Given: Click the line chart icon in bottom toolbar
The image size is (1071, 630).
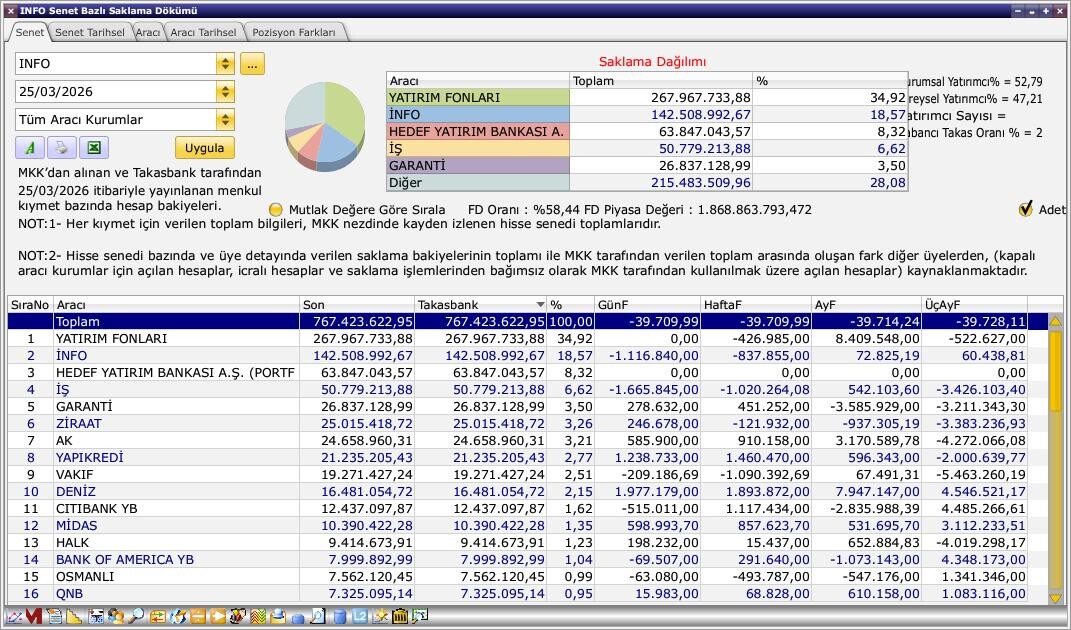Looking at the screenshot, I should (x=14, y=617).
